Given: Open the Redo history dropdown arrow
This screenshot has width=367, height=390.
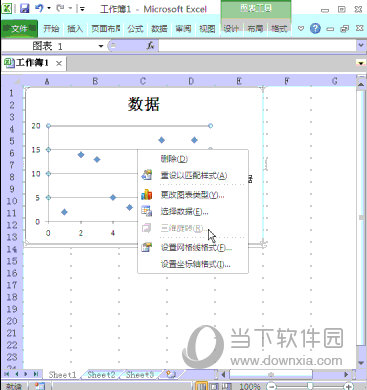Looking at the screenshot, I should (70, 8).
